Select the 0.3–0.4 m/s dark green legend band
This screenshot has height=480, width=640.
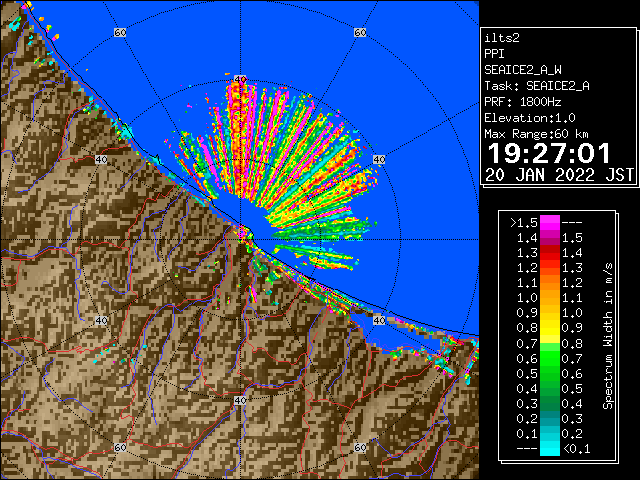550,403
